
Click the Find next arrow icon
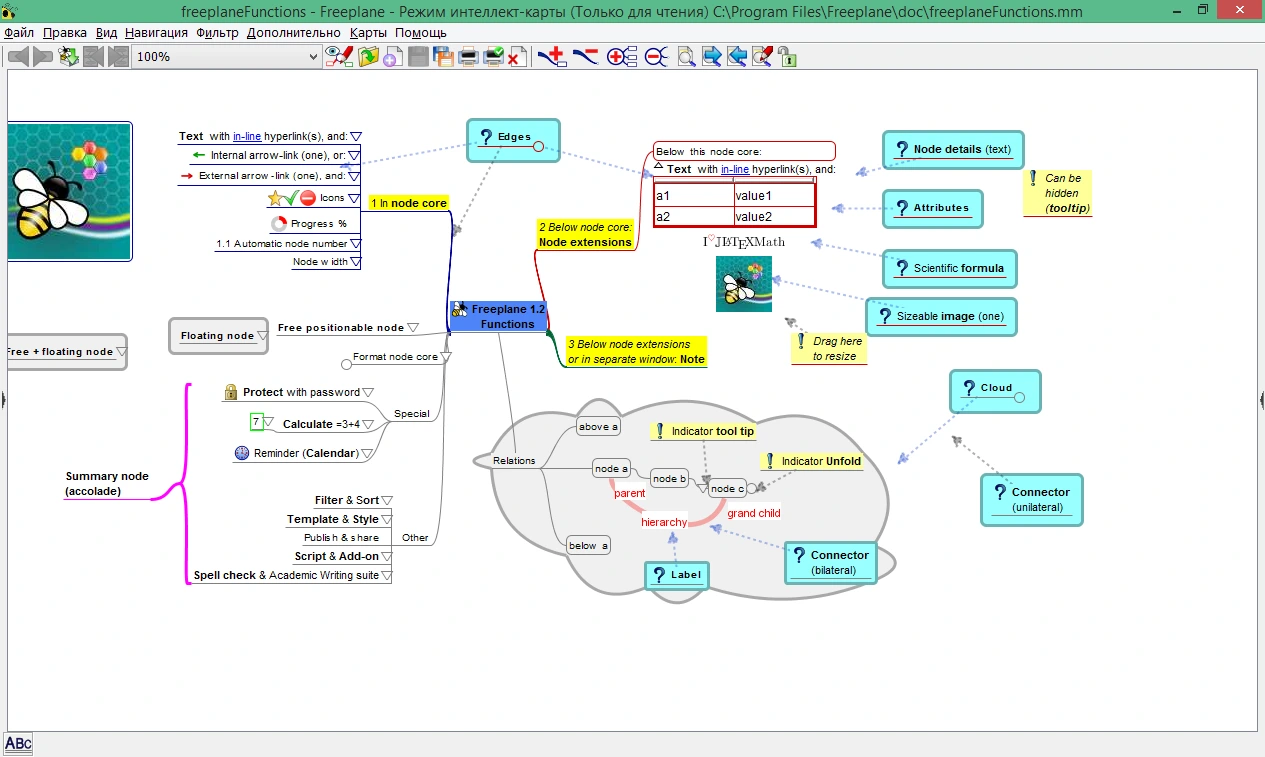tap(711, 57)
